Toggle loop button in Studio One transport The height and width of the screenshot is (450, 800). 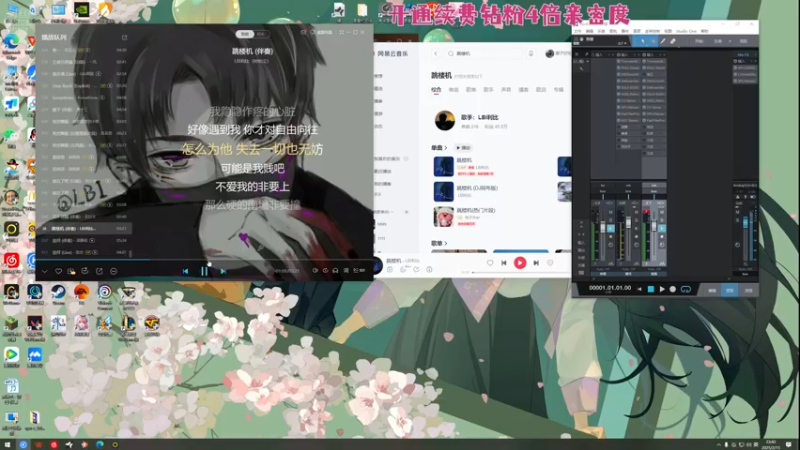pos(686,289)
